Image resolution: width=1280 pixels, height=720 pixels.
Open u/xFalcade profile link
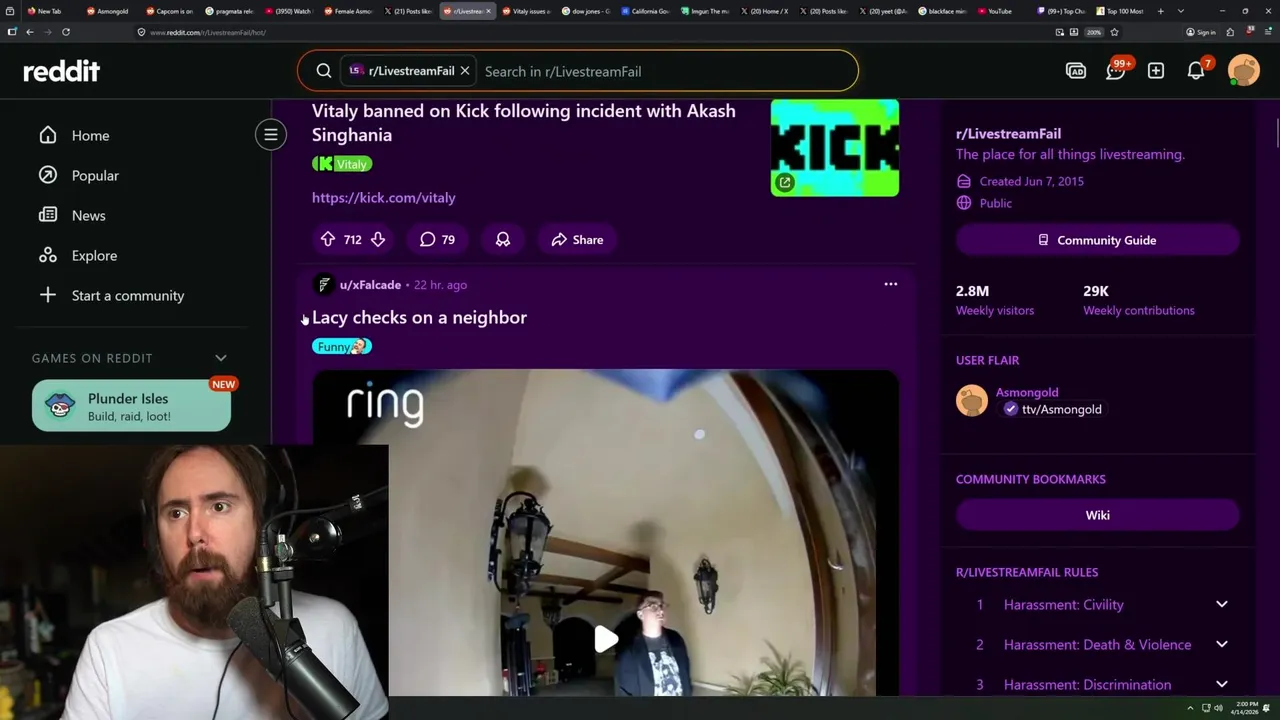[370, 285]
